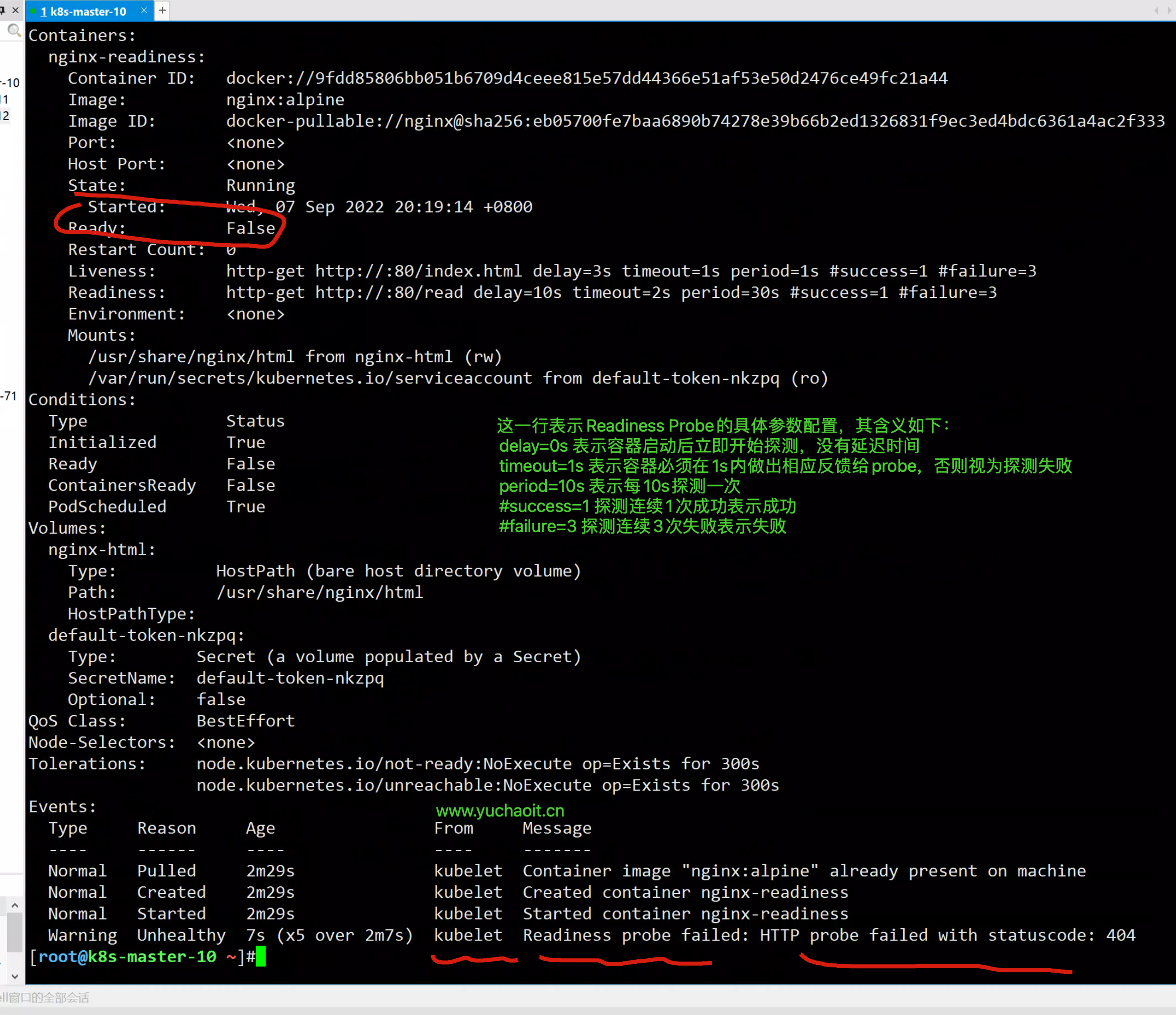Viewport: 1176px width, 1015px height.
Task: Close the session manager side panel
Action: [15, 10]
